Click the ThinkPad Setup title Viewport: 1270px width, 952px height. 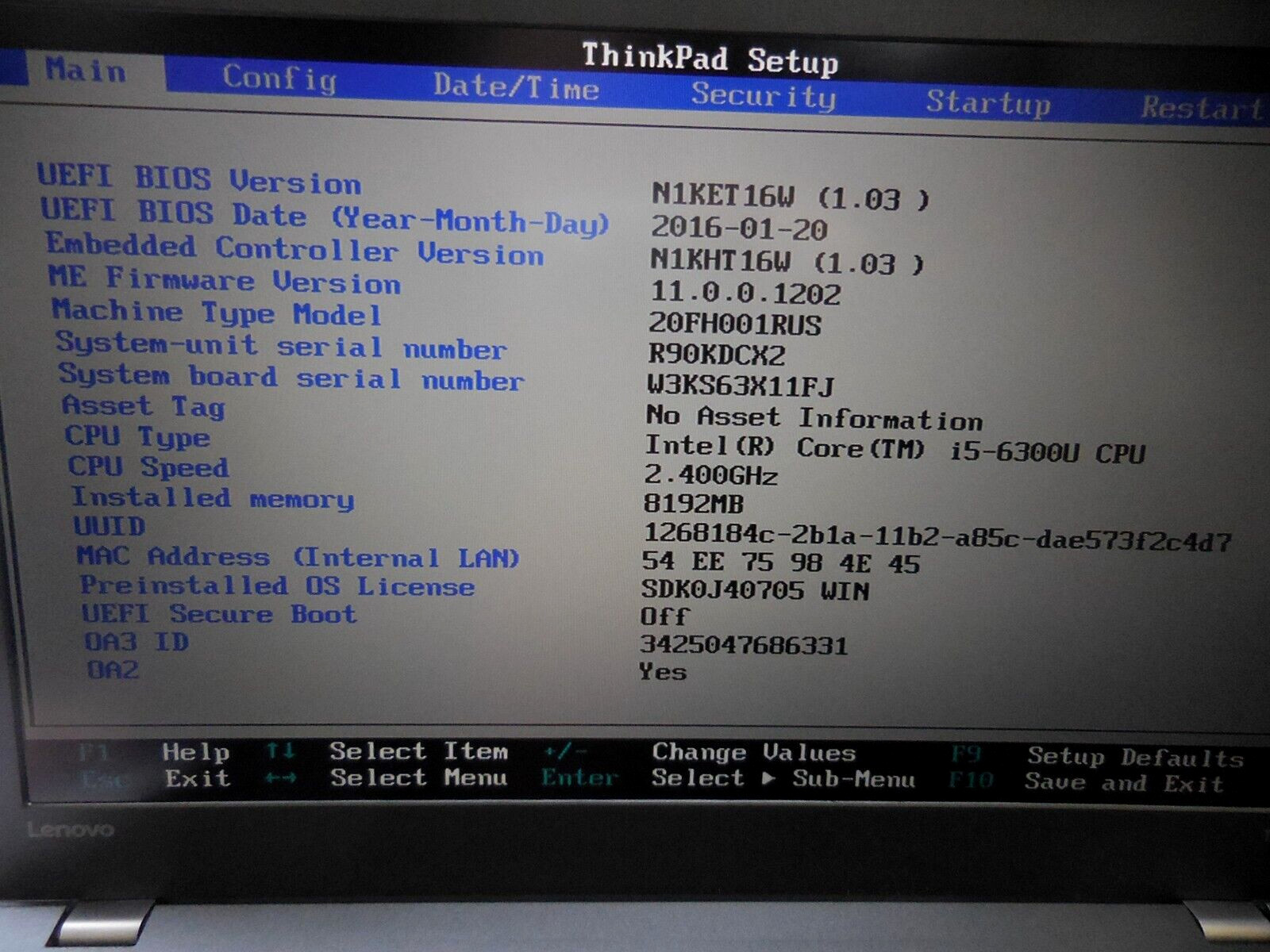[x=710, y=59]
